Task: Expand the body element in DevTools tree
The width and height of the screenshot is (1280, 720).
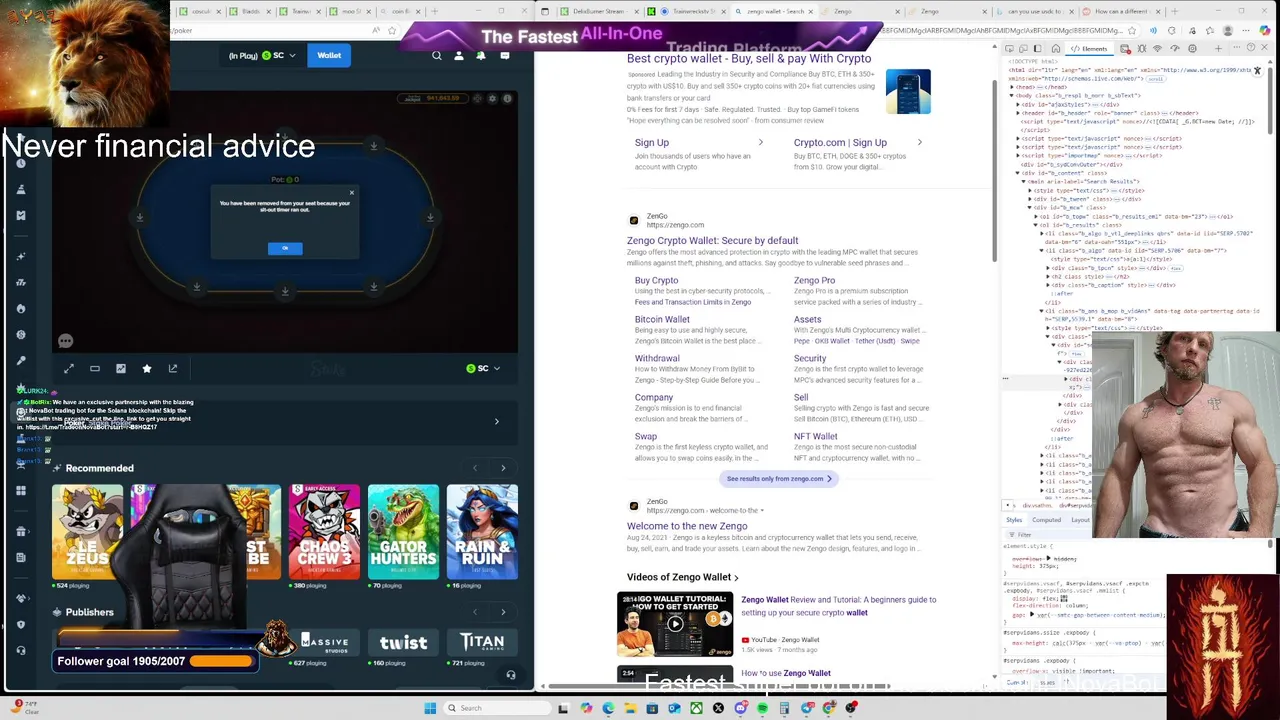Action: click(1011, 96)
